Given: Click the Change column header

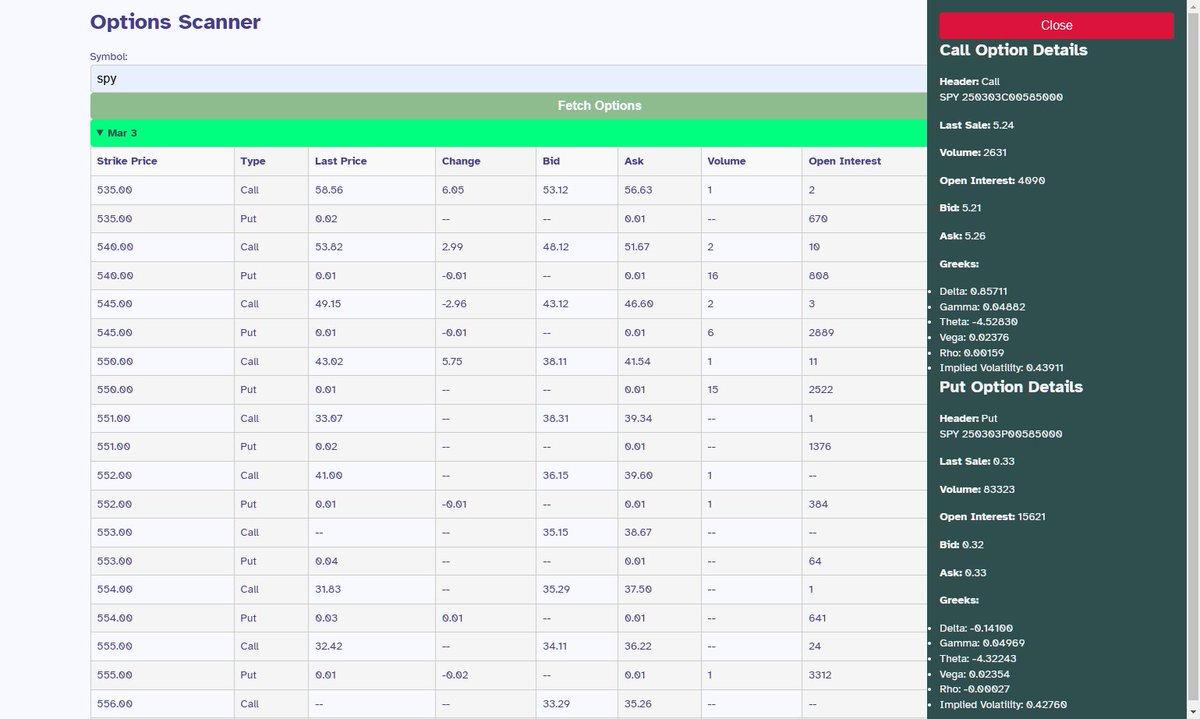Looking at the screenshot, I should point(461,161).
